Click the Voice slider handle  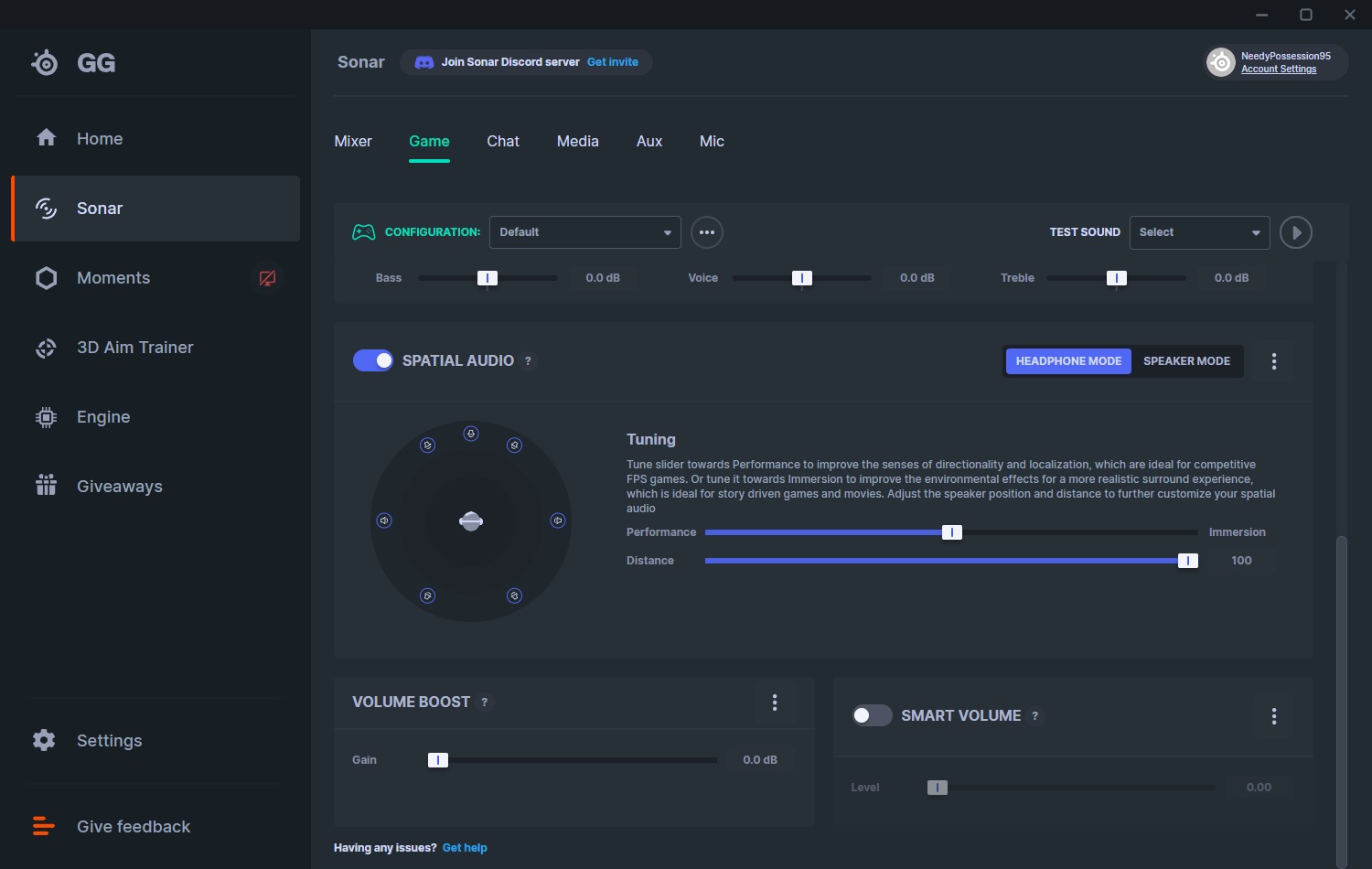(x=802, y=278)
